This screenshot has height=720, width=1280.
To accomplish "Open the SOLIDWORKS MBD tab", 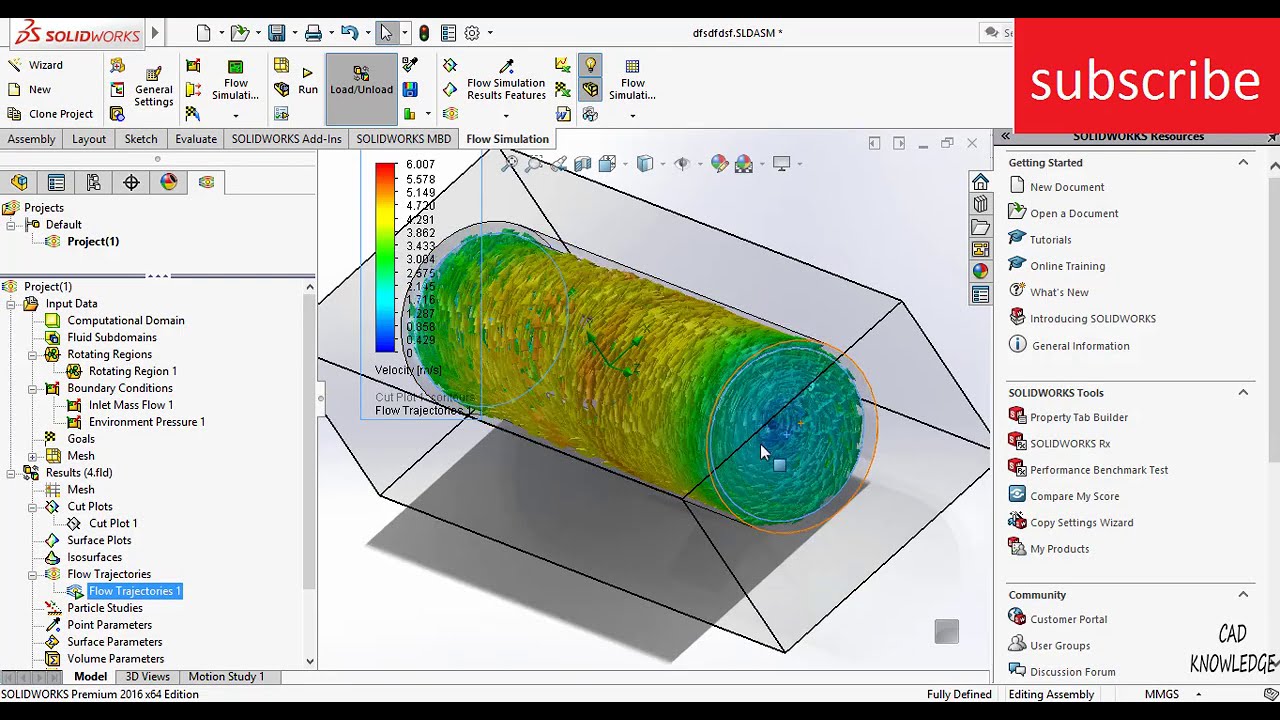I will pos(404,139).
